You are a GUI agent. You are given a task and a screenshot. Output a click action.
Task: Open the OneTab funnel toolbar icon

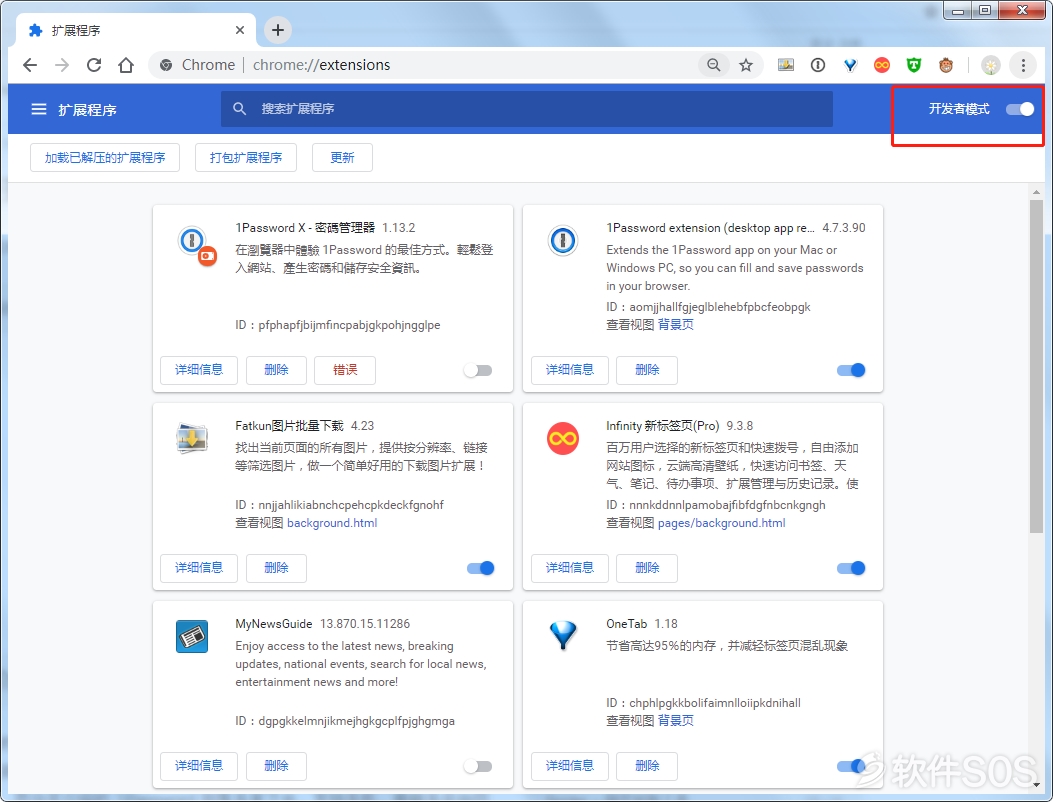pos(850,65)
